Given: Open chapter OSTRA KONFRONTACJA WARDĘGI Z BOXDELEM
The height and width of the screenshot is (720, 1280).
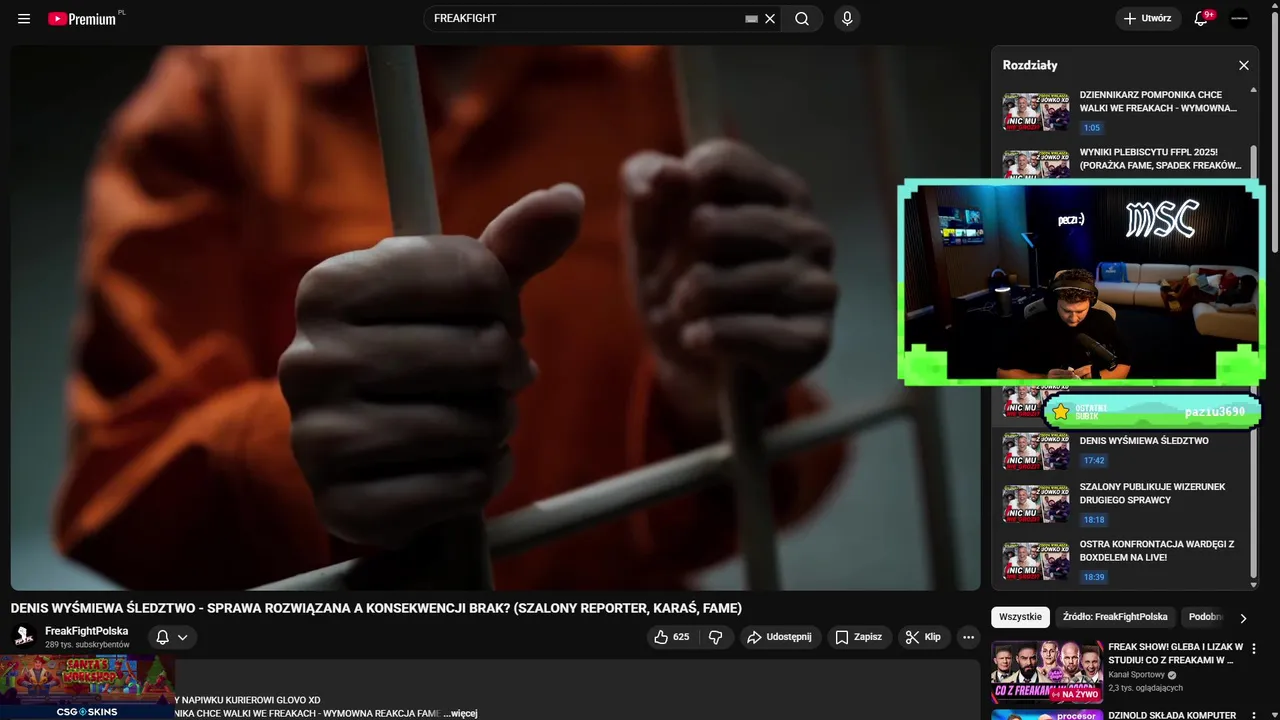Looking at the screenshot, I should pyautogui.click(x=1157, y=550).
